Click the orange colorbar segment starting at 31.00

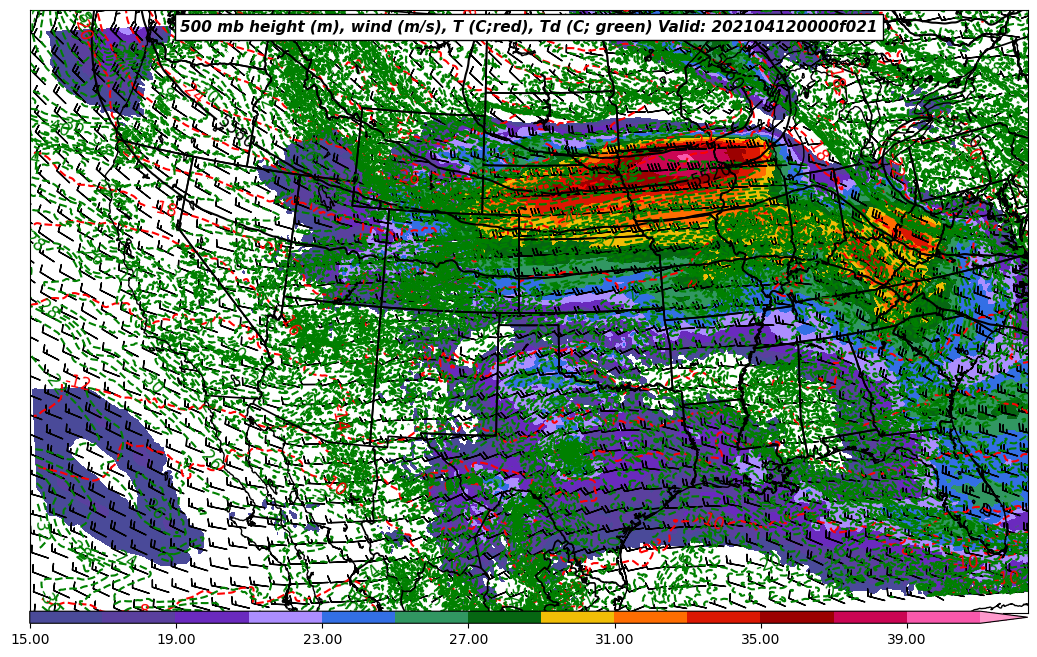point(651,617)
